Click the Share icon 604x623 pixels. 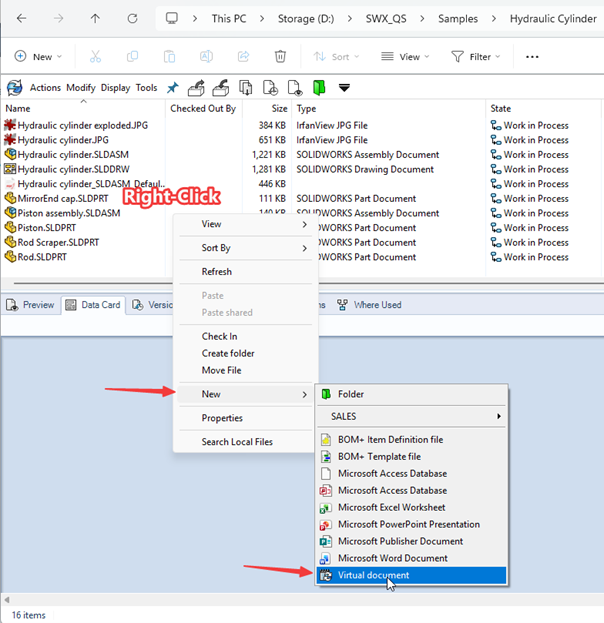click(243, 56)
